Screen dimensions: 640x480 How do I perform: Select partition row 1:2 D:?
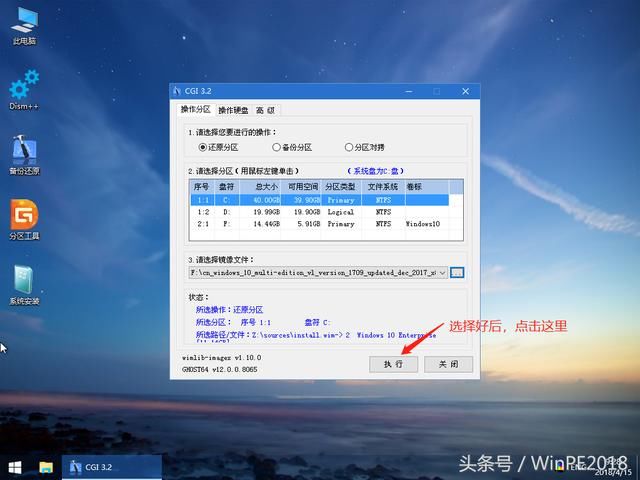[x=319, y=212]
